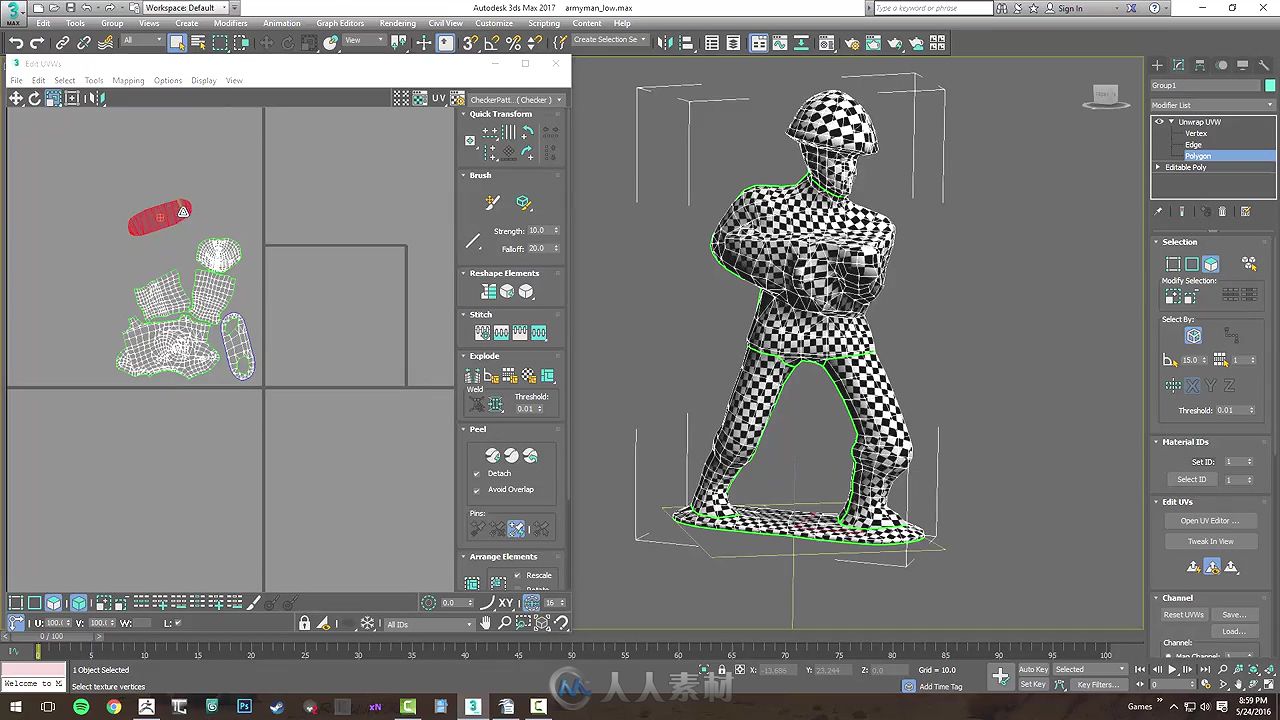Click the Key Filters button
Screen dimensions: 1280x720
tap(1098, 685)
